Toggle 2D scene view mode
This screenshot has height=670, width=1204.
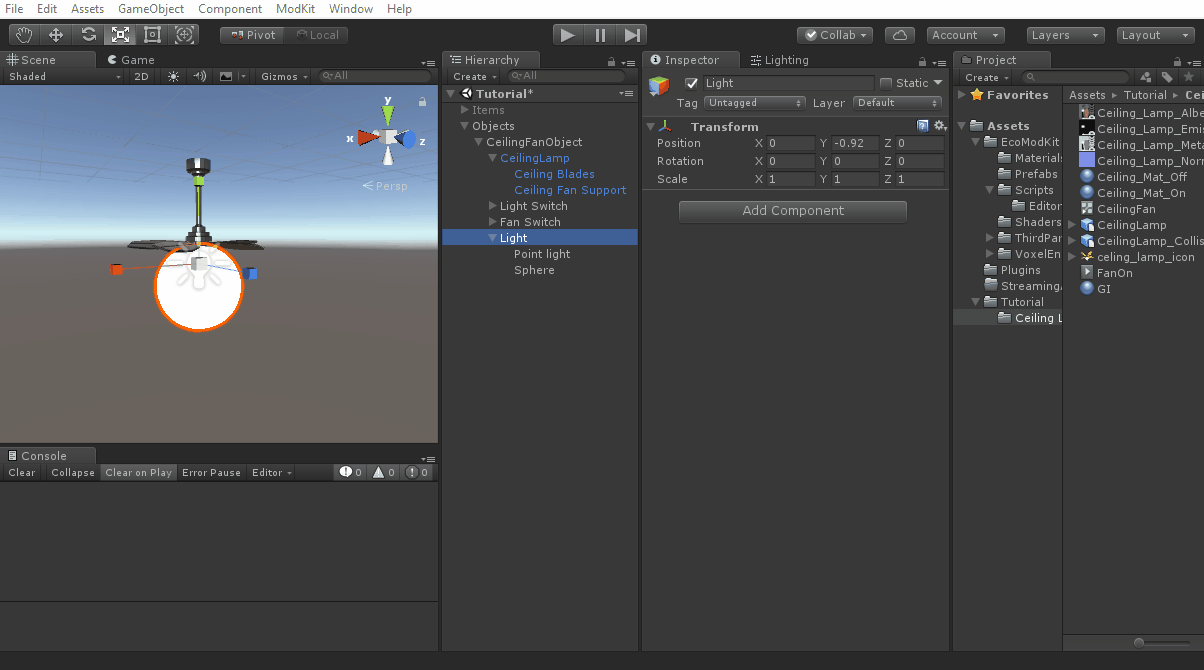tap(141, 76)
